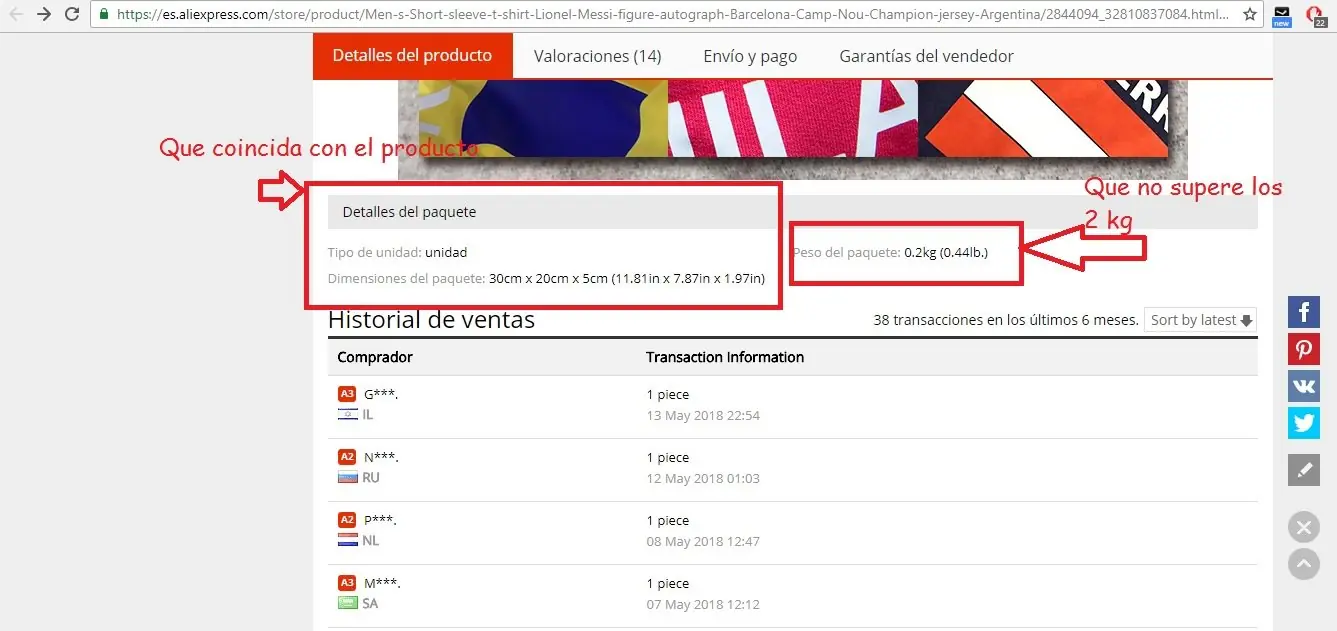This screenshot has width=1337, height=631.
Task: Click buyer name M***.
Action: click(x=382, y=583)
